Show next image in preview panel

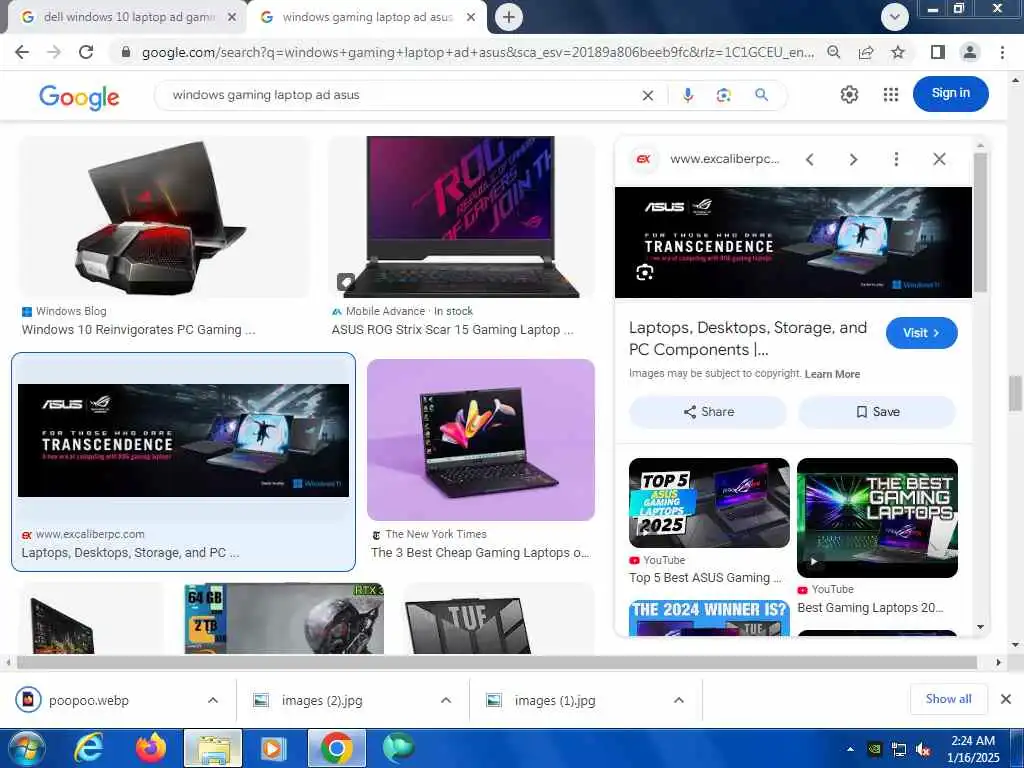(853, 159)
